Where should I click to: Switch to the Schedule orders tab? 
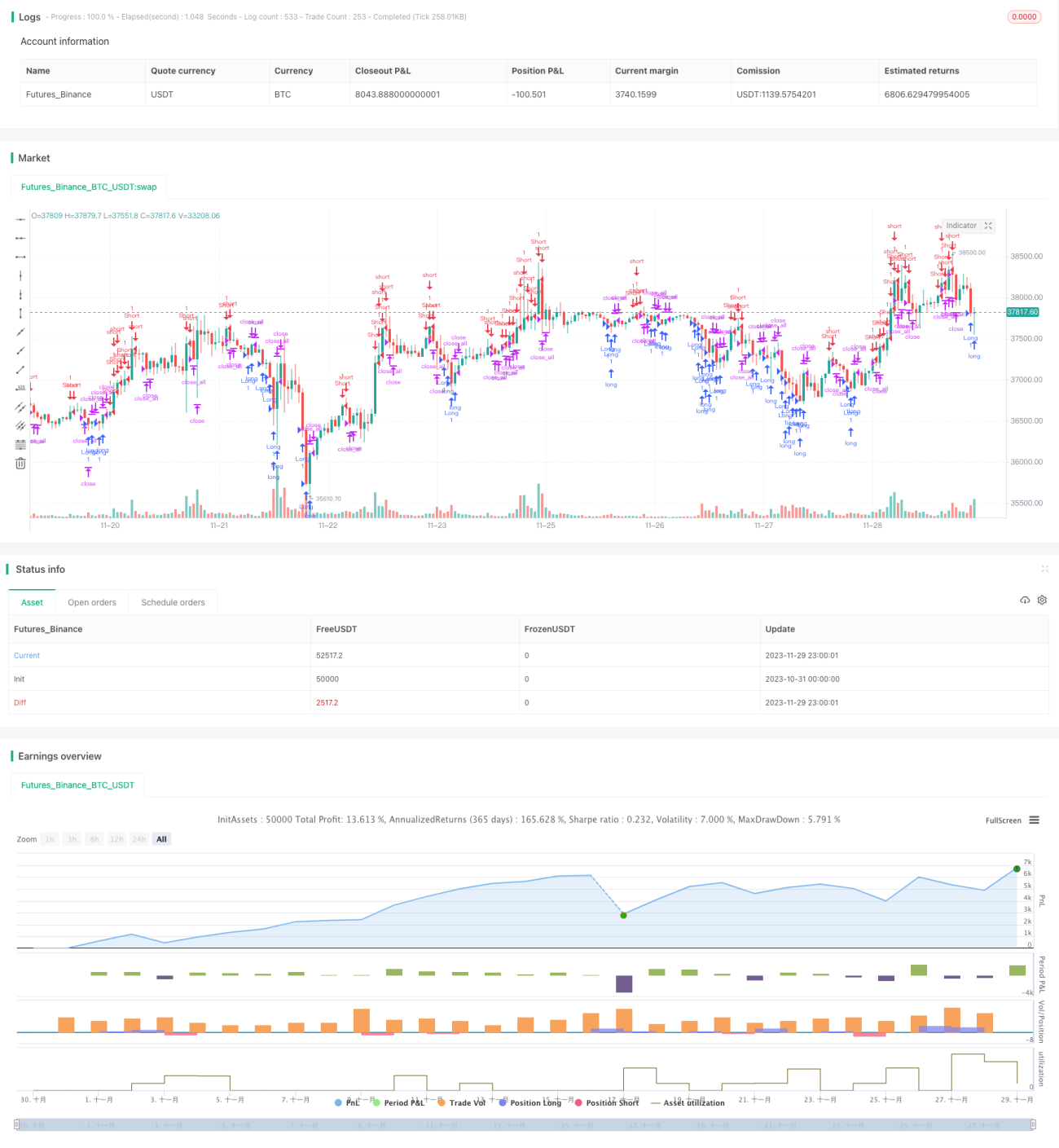click(x=173, y=602)
